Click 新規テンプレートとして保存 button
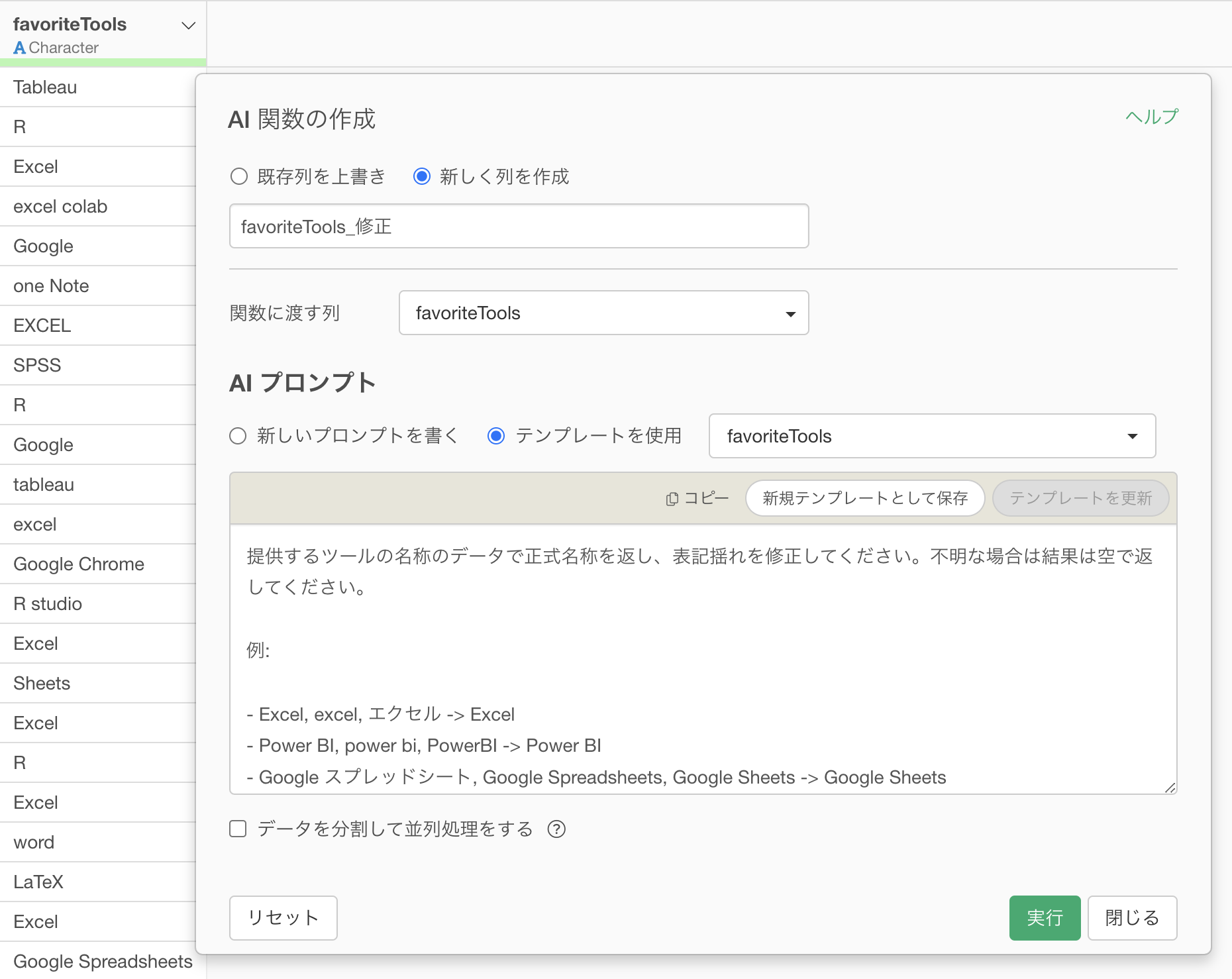 click(864, 499)
